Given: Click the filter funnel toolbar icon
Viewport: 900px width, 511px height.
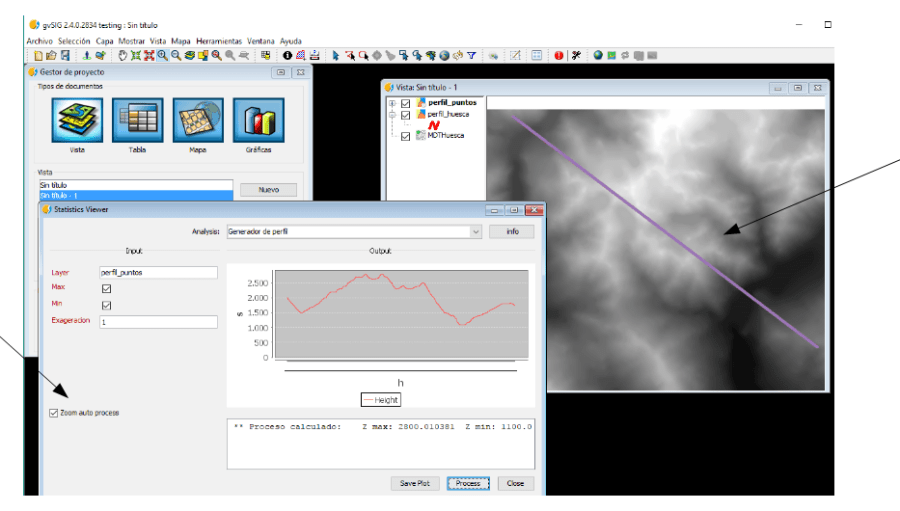Looking at the screenshot, I should coord(471,56).
